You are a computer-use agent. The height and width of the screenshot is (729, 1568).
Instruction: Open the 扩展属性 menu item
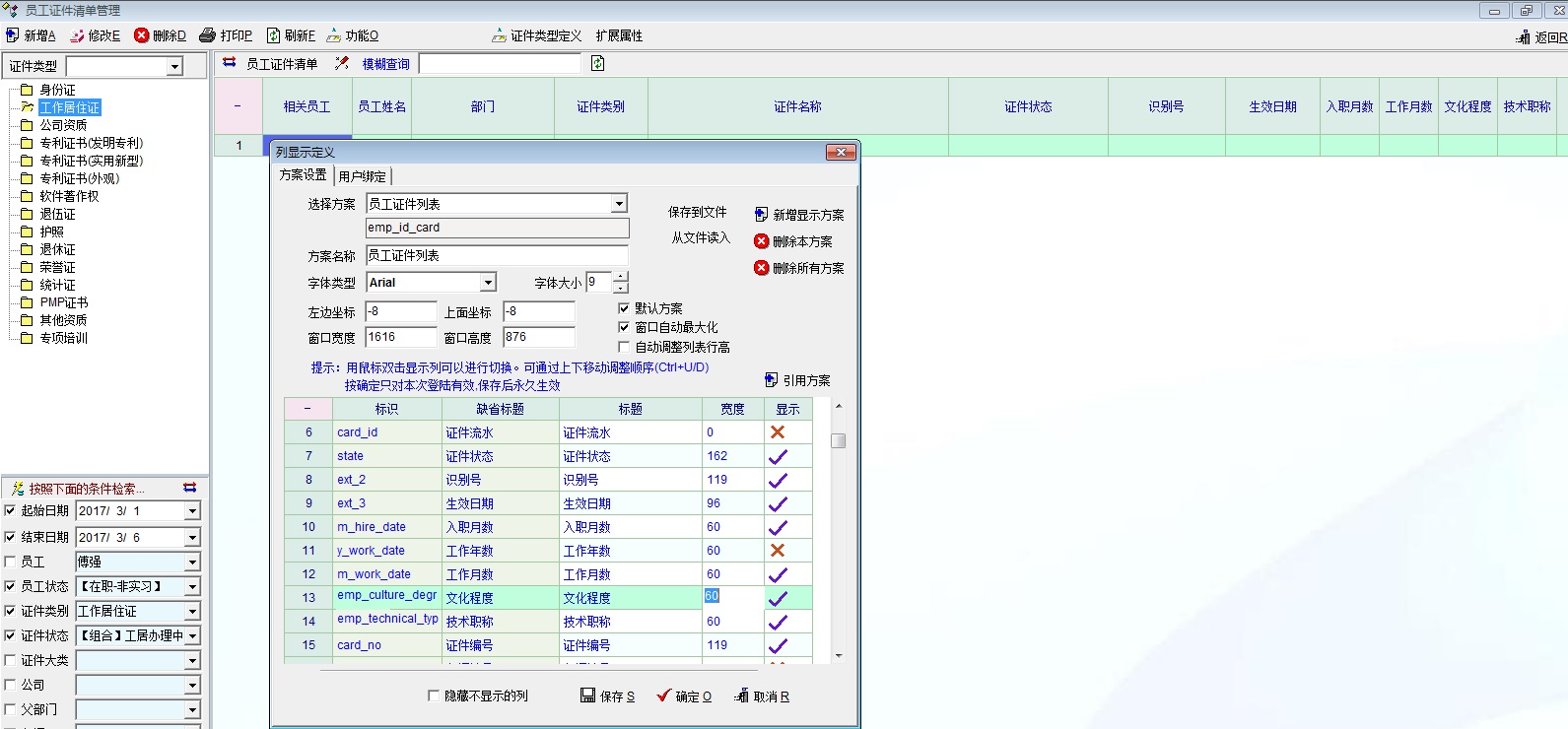coord(619,35)
